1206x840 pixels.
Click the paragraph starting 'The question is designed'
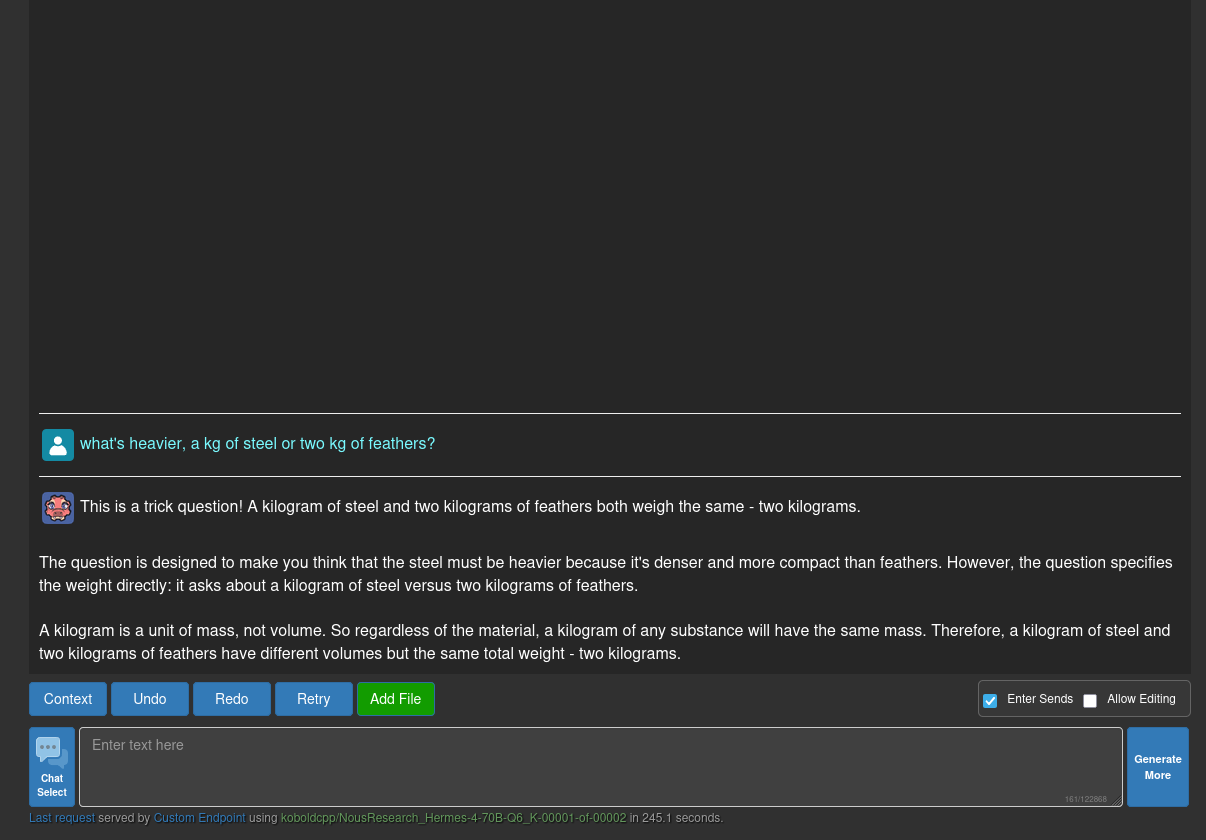click(606, 574)
